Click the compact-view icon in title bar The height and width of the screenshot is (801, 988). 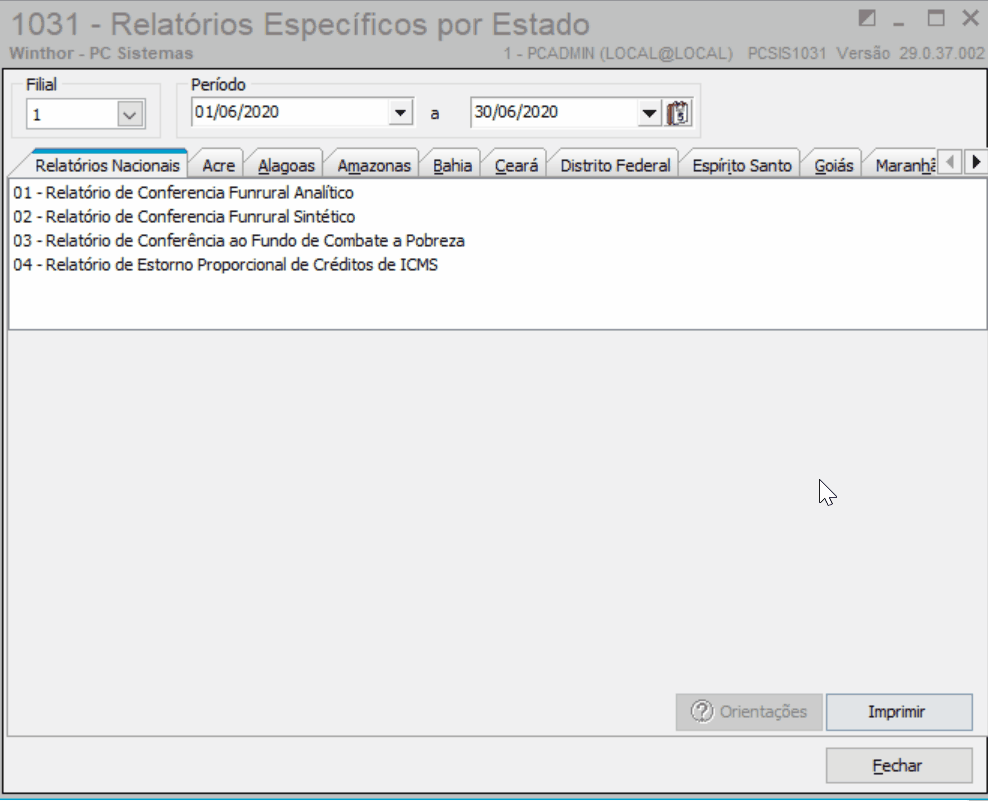click(x=867, y=18)
